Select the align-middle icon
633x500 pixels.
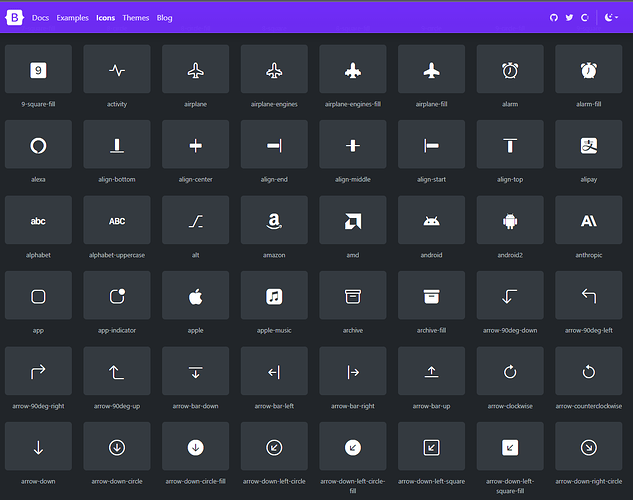tap(353, 144)
